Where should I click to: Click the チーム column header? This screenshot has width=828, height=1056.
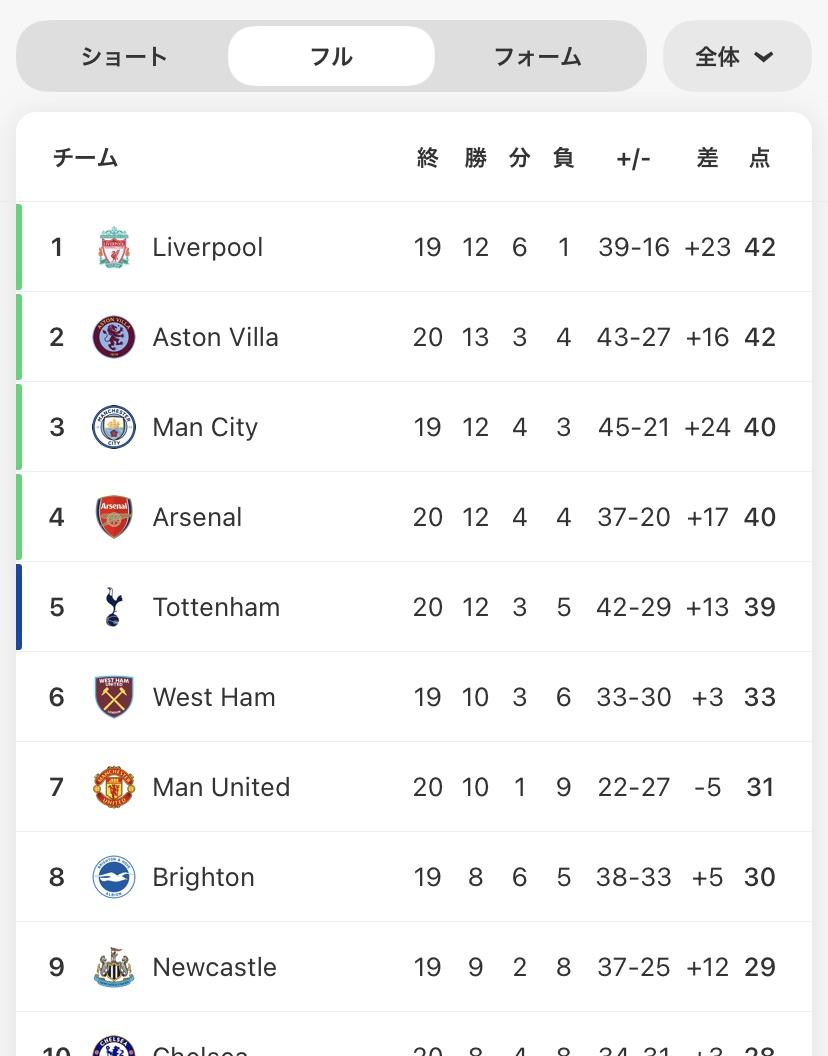(x=86, y=158)
